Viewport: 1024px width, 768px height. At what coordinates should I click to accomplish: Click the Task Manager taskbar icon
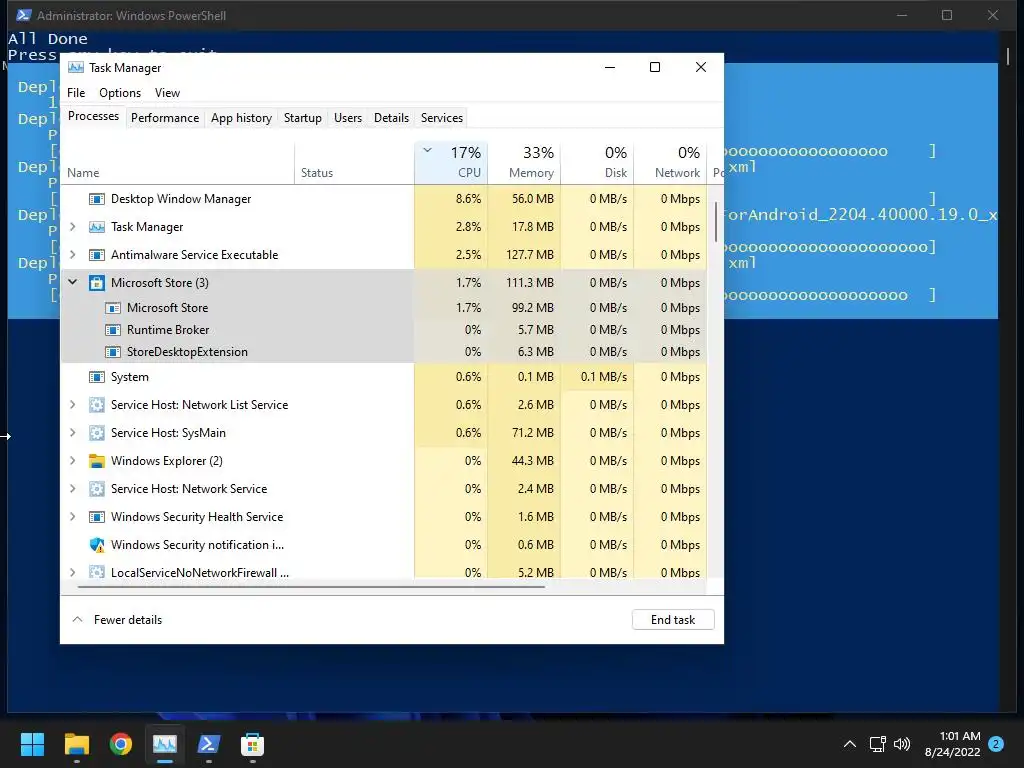pyautogui.click(x=165, y=744)
